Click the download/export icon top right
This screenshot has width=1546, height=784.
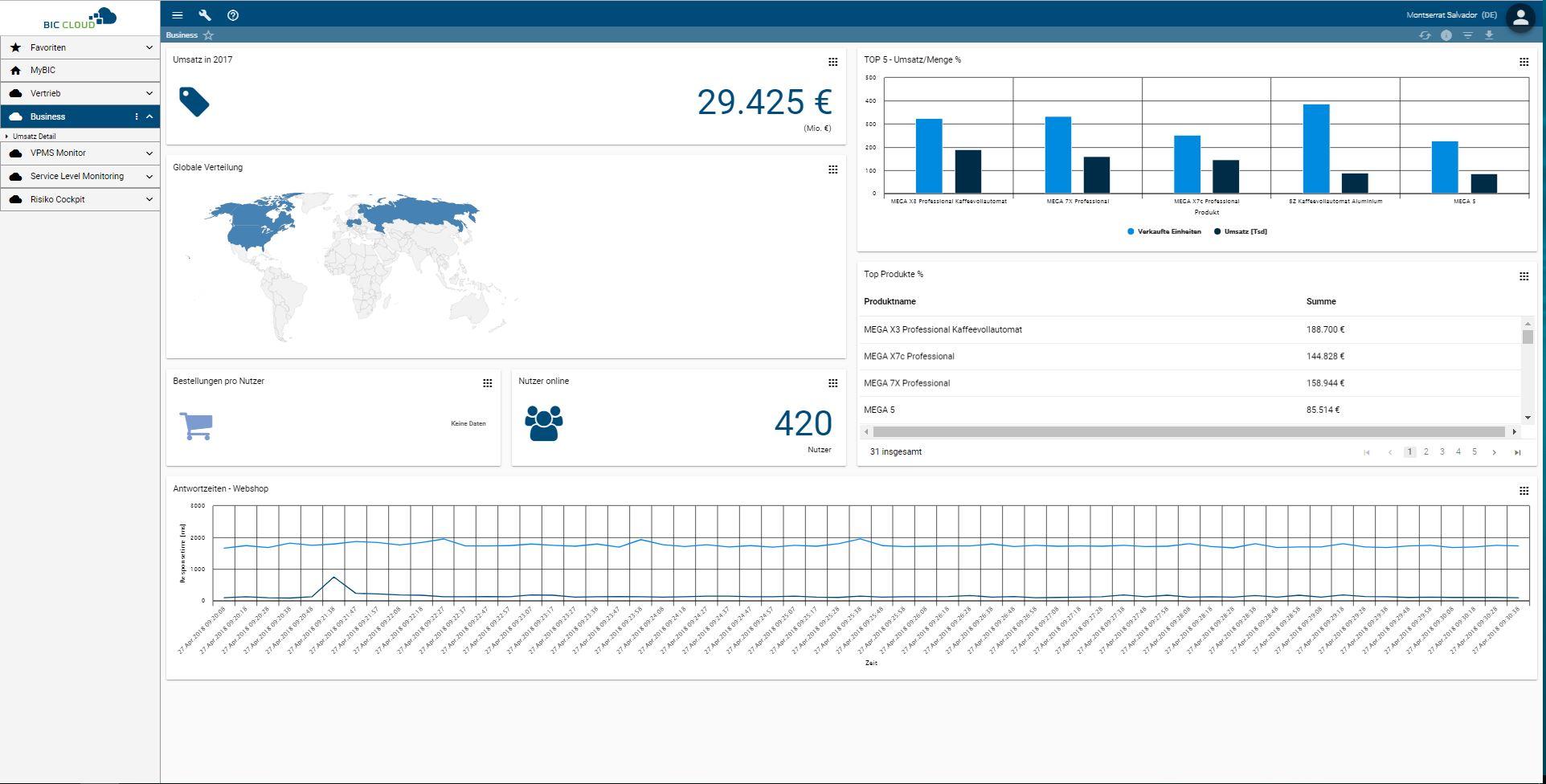1489,35
